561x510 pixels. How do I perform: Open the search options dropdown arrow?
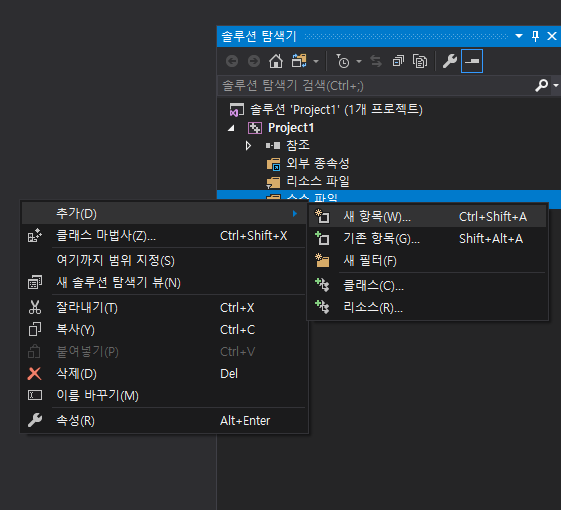[556, 86]
